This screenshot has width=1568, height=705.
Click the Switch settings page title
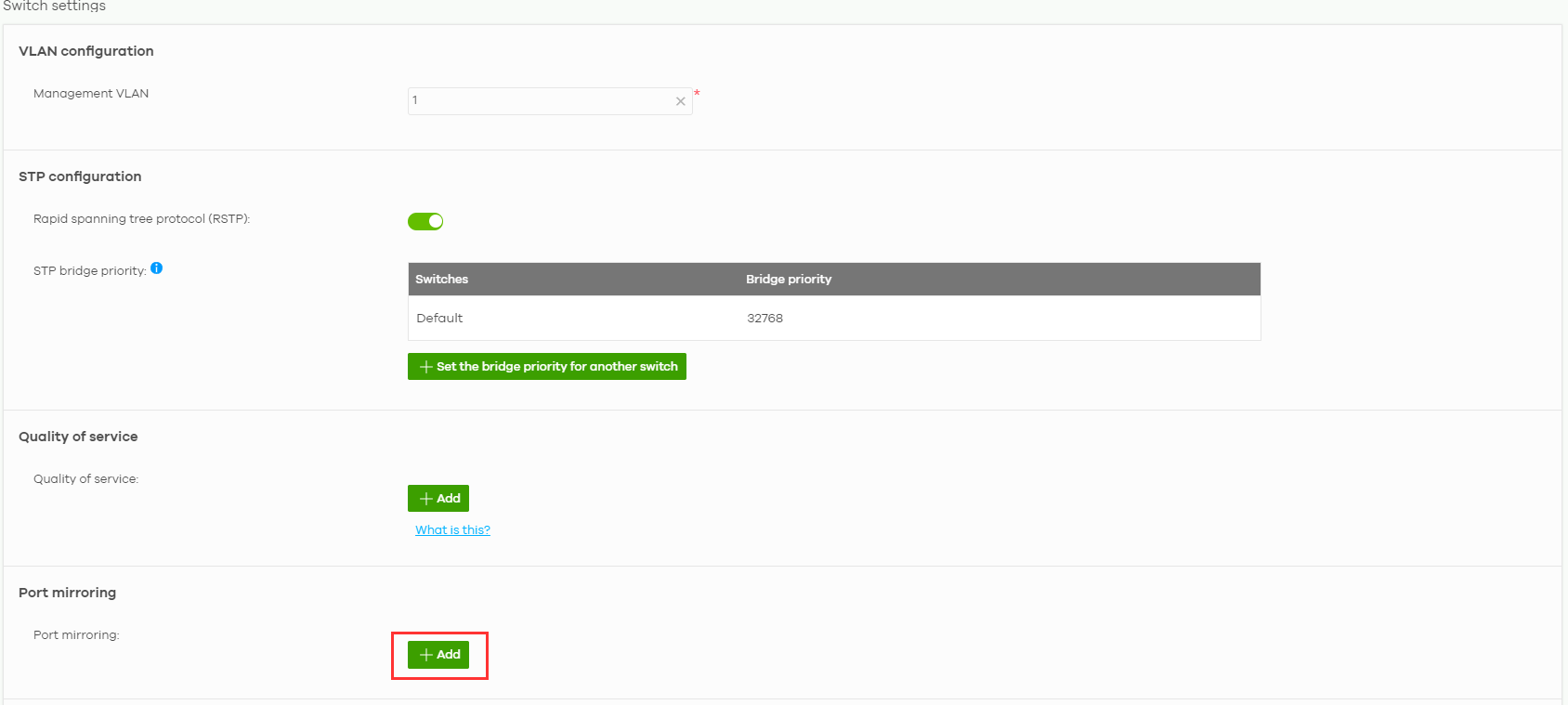tap(54, 7)
